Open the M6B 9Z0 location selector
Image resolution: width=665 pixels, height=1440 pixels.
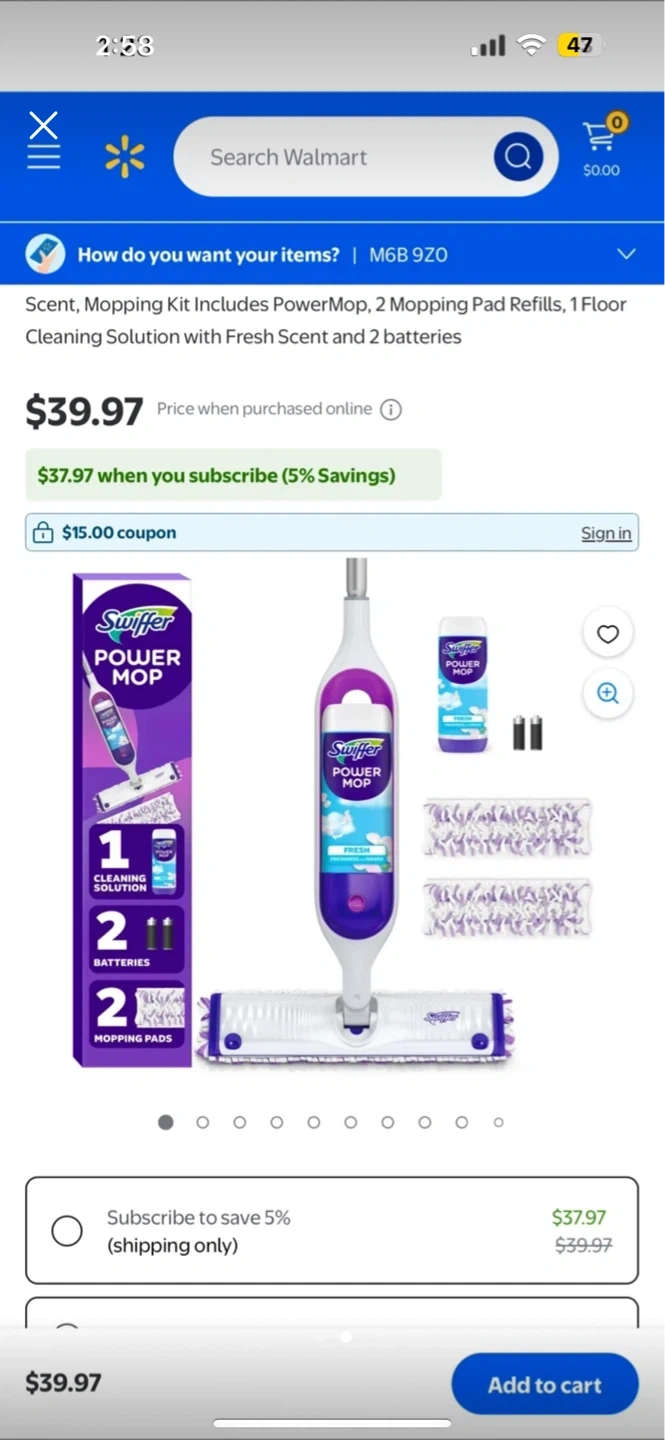408,255
